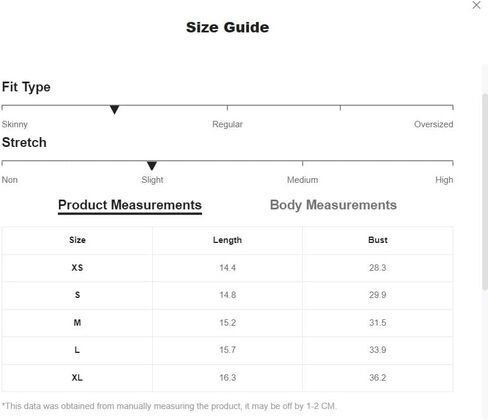Click the Skinny label on Fit Type scale
Viewport: 488px width, 420px height.
point(15,125)
